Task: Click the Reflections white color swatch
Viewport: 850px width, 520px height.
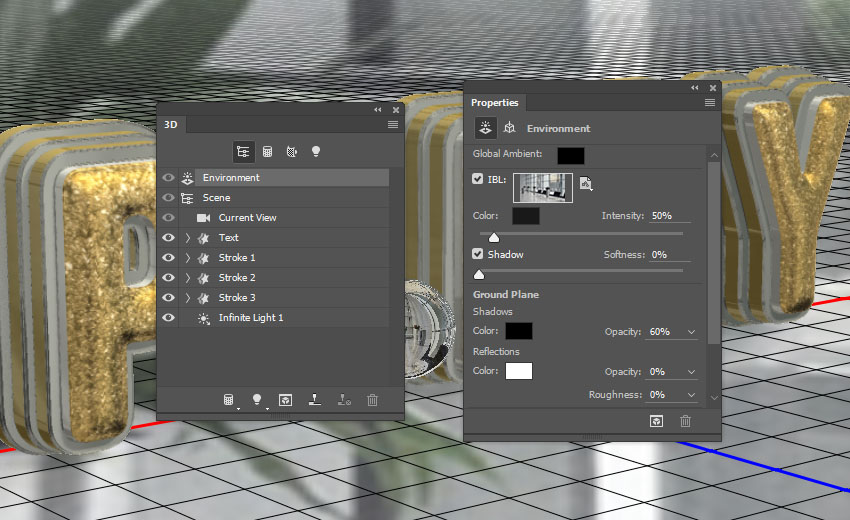Action: 519,371
